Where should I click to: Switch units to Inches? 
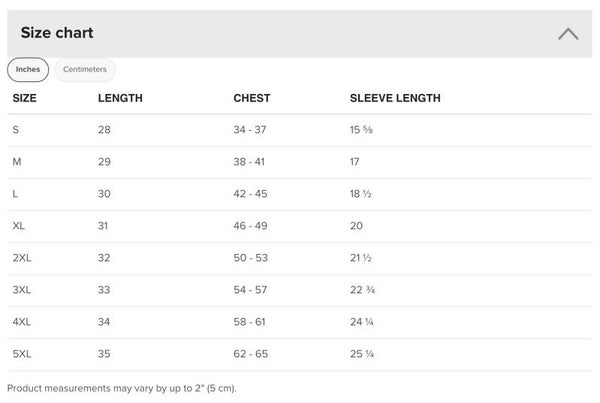(x=28, y=70)
